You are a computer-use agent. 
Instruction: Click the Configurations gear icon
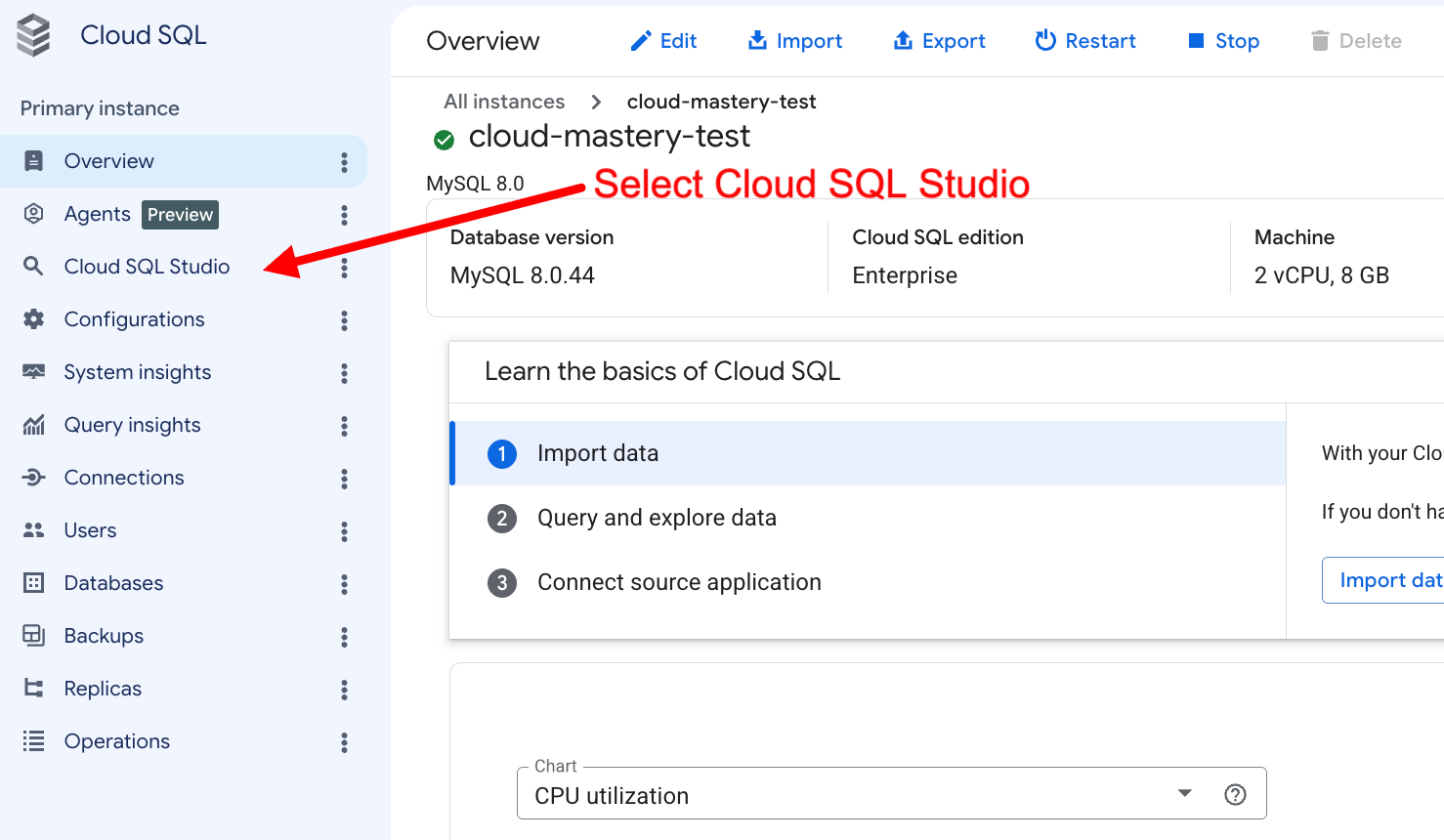pos(33,319)
